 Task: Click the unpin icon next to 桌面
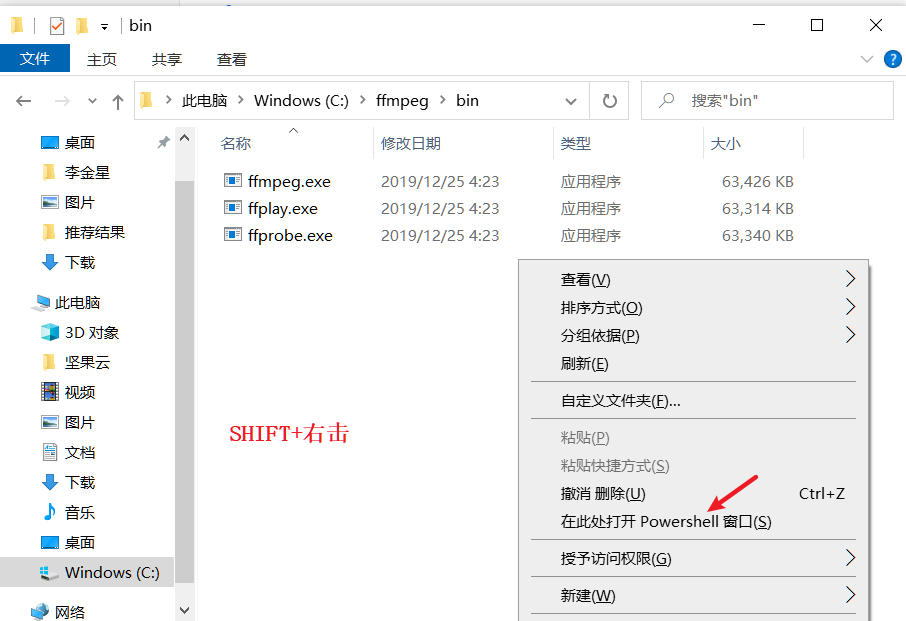pyautogui.click(x=164, y=142)
